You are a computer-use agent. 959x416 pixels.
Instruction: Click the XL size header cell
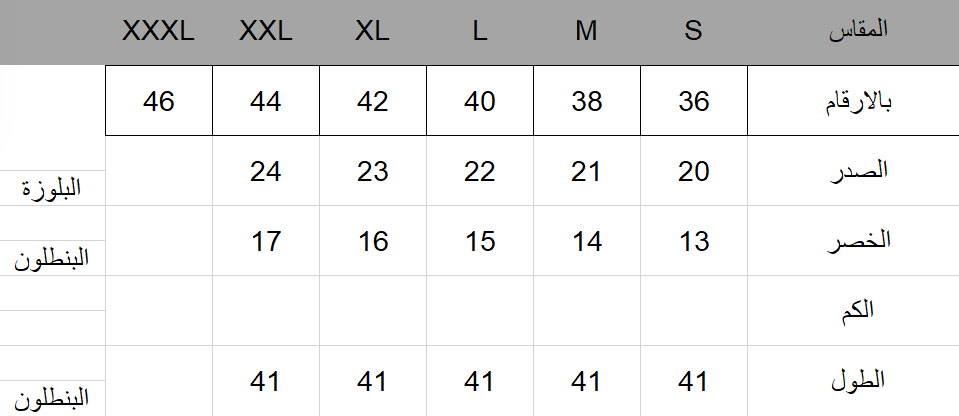[x=372, y=31]
